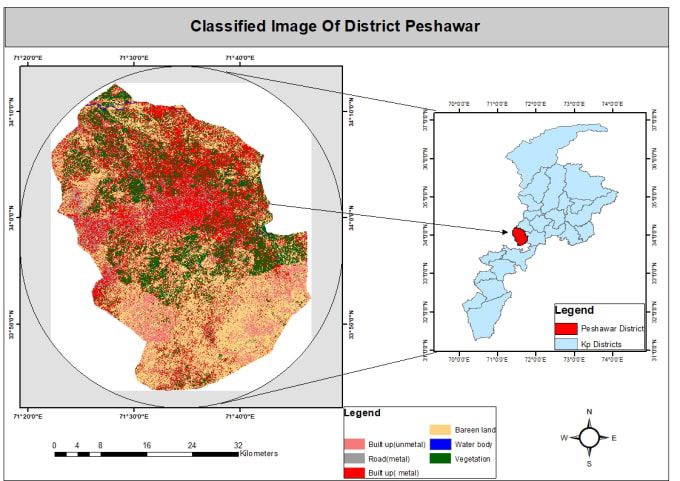
Task: Click the Kp Districts light blue swatch
Action: pos(566,344)
